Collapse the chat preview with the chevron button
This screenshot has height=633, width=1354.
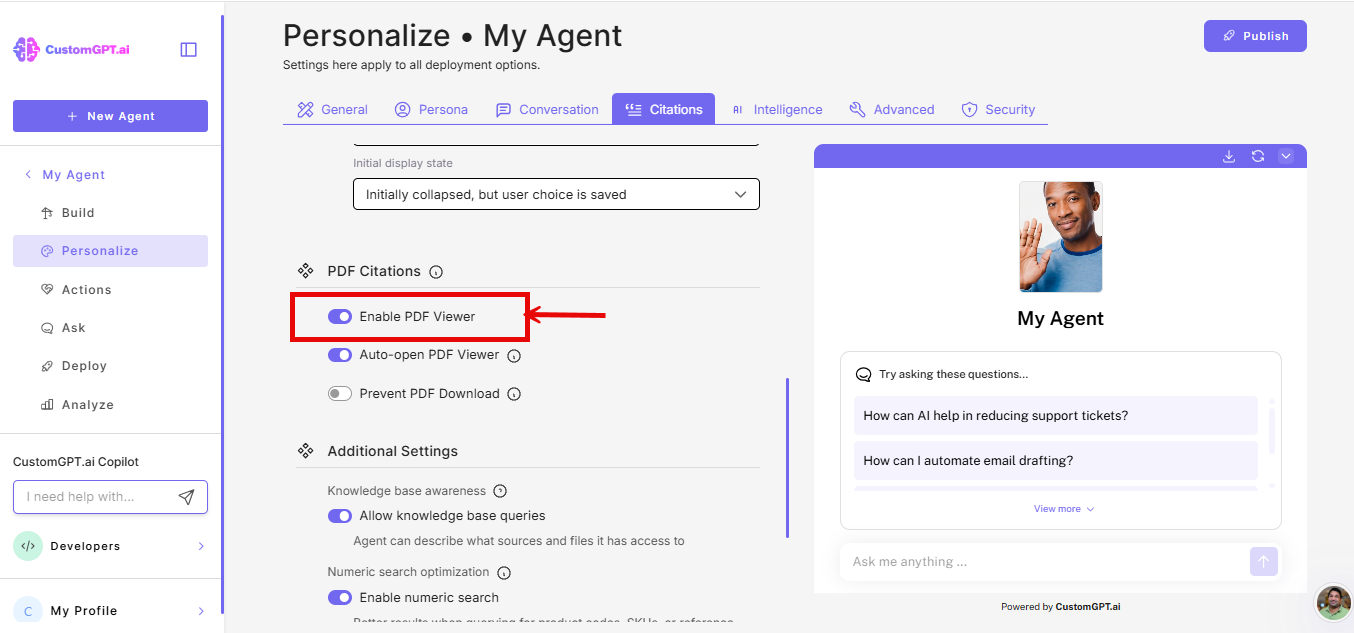pyautogui.click(x=1286, y=156)
